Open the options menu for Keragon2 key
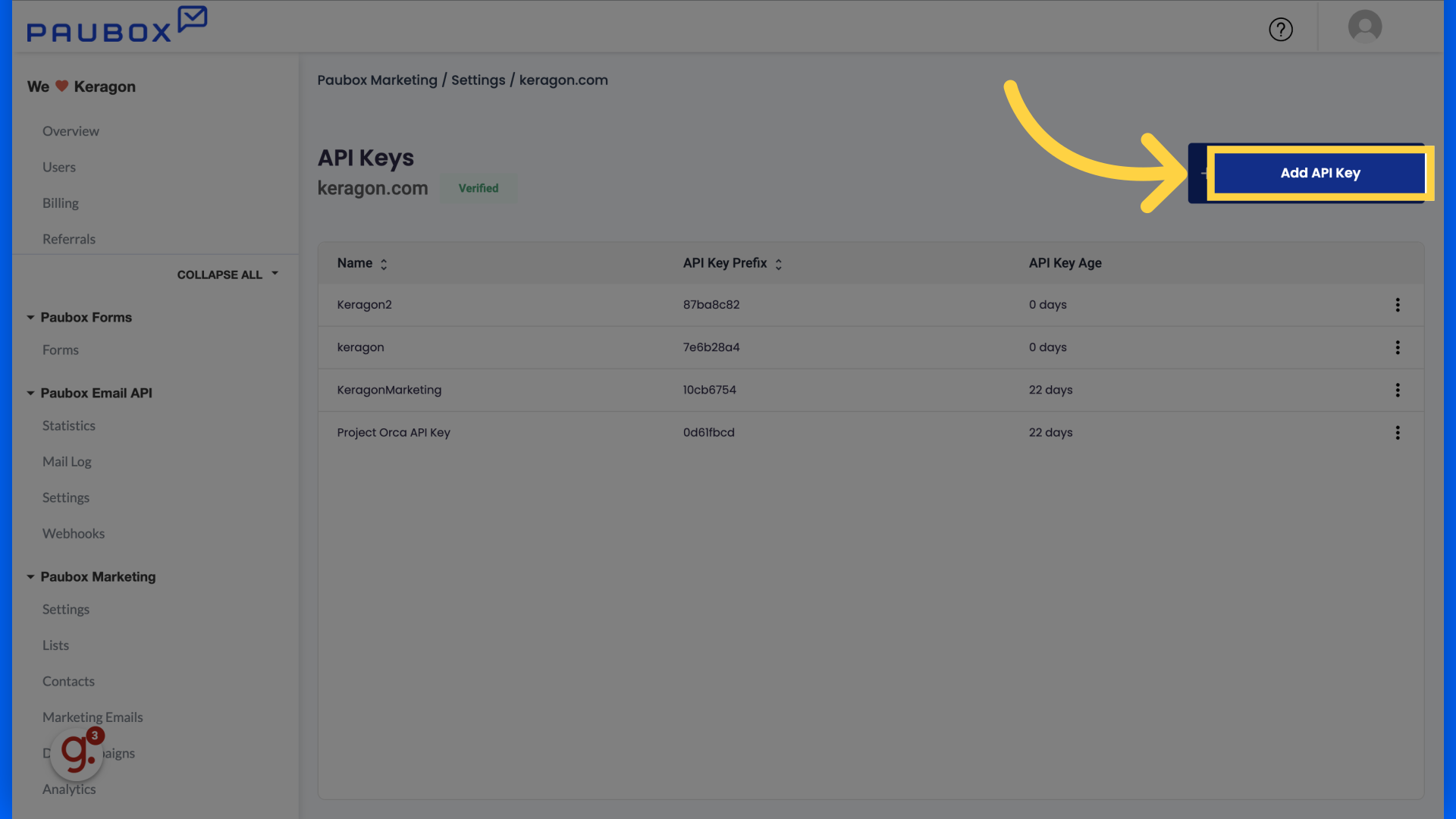Viewport: 1456px width, 819px height. 1398,305
